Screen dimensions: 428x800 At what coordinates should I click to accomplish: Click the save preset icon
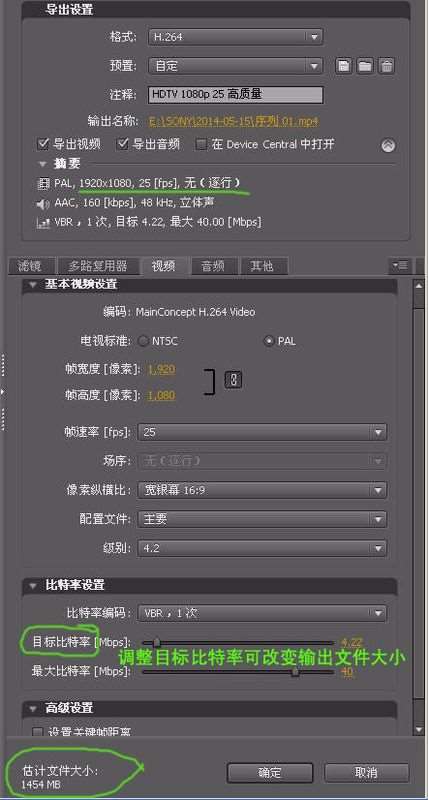(343, 66)
